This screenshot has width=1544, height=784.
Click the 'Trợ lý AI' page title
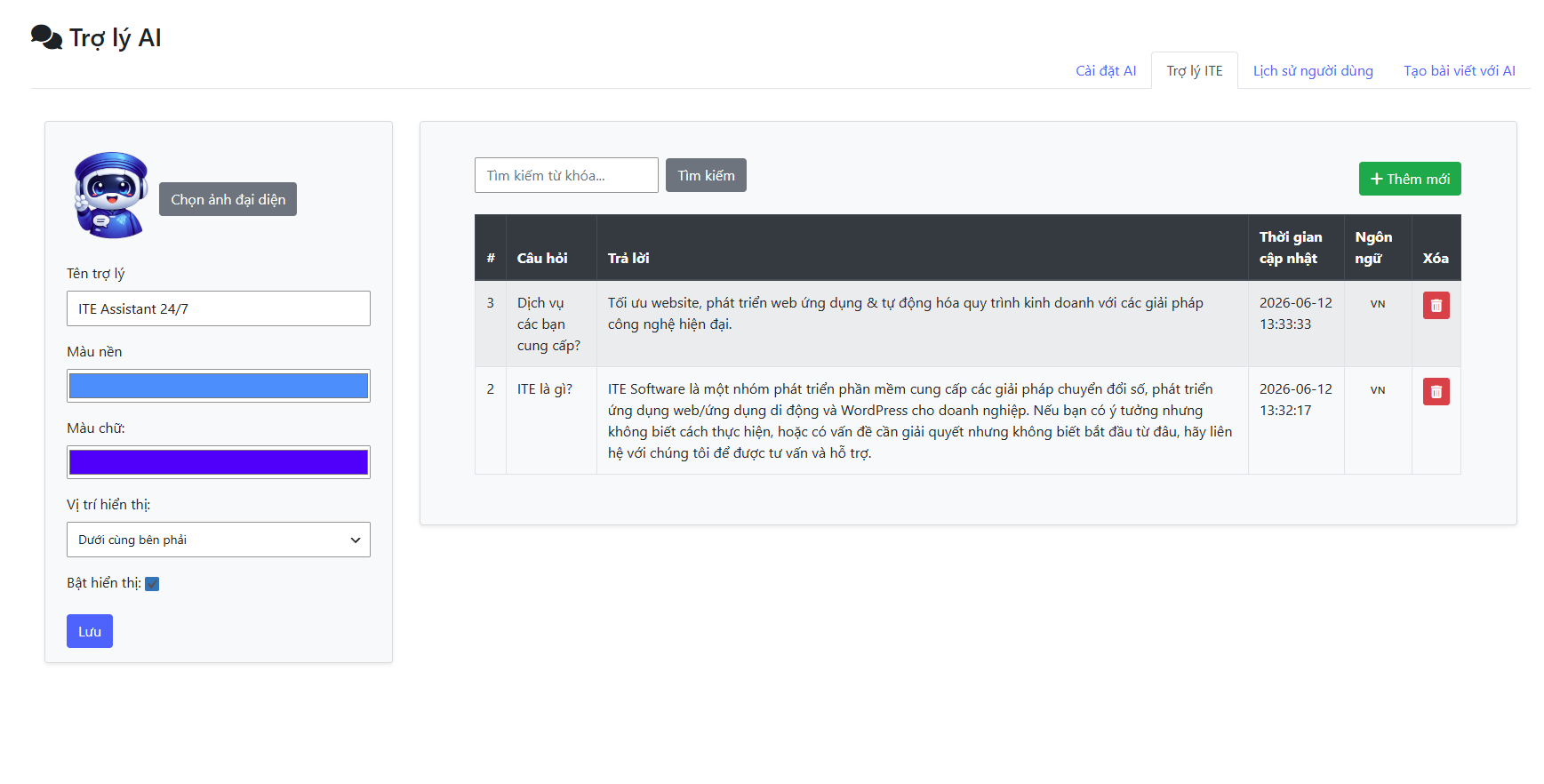pos(116,38)
